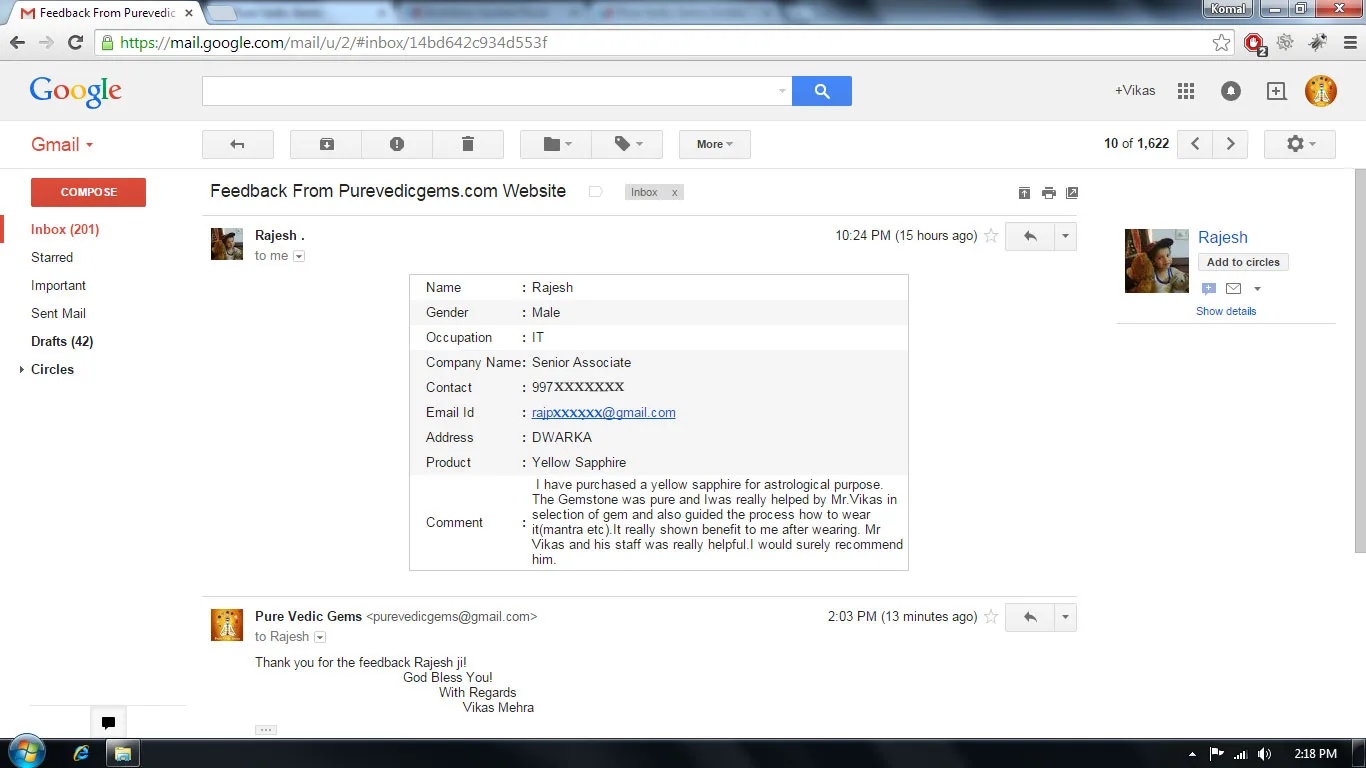Open more contact options arrow for Rajesh
This screenshot has width=1366, height=768.
(1257, 289)
